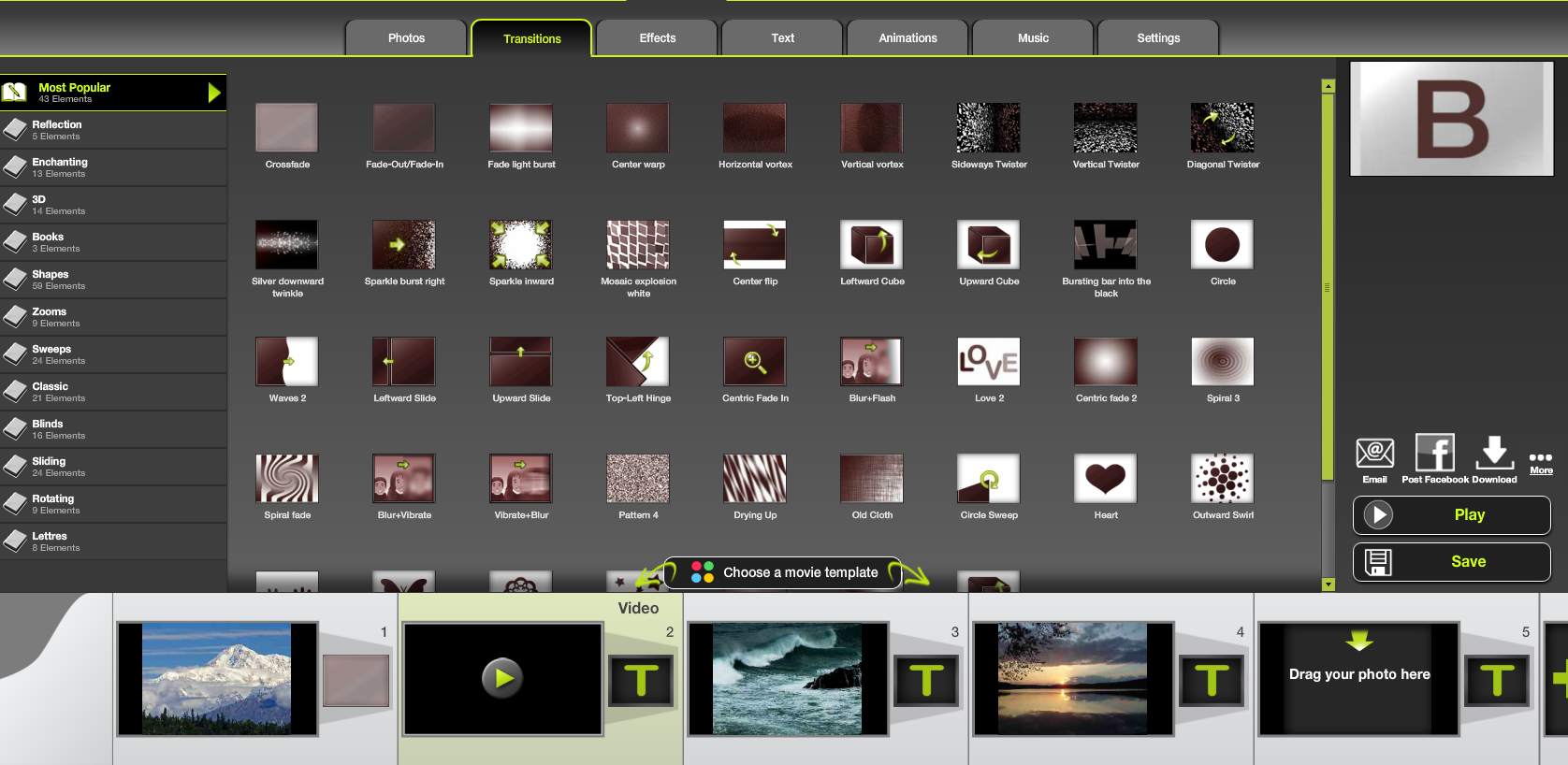Click the Download icon
Viewport: 1568px width, 765px height.
click(x=1494, y=454)
